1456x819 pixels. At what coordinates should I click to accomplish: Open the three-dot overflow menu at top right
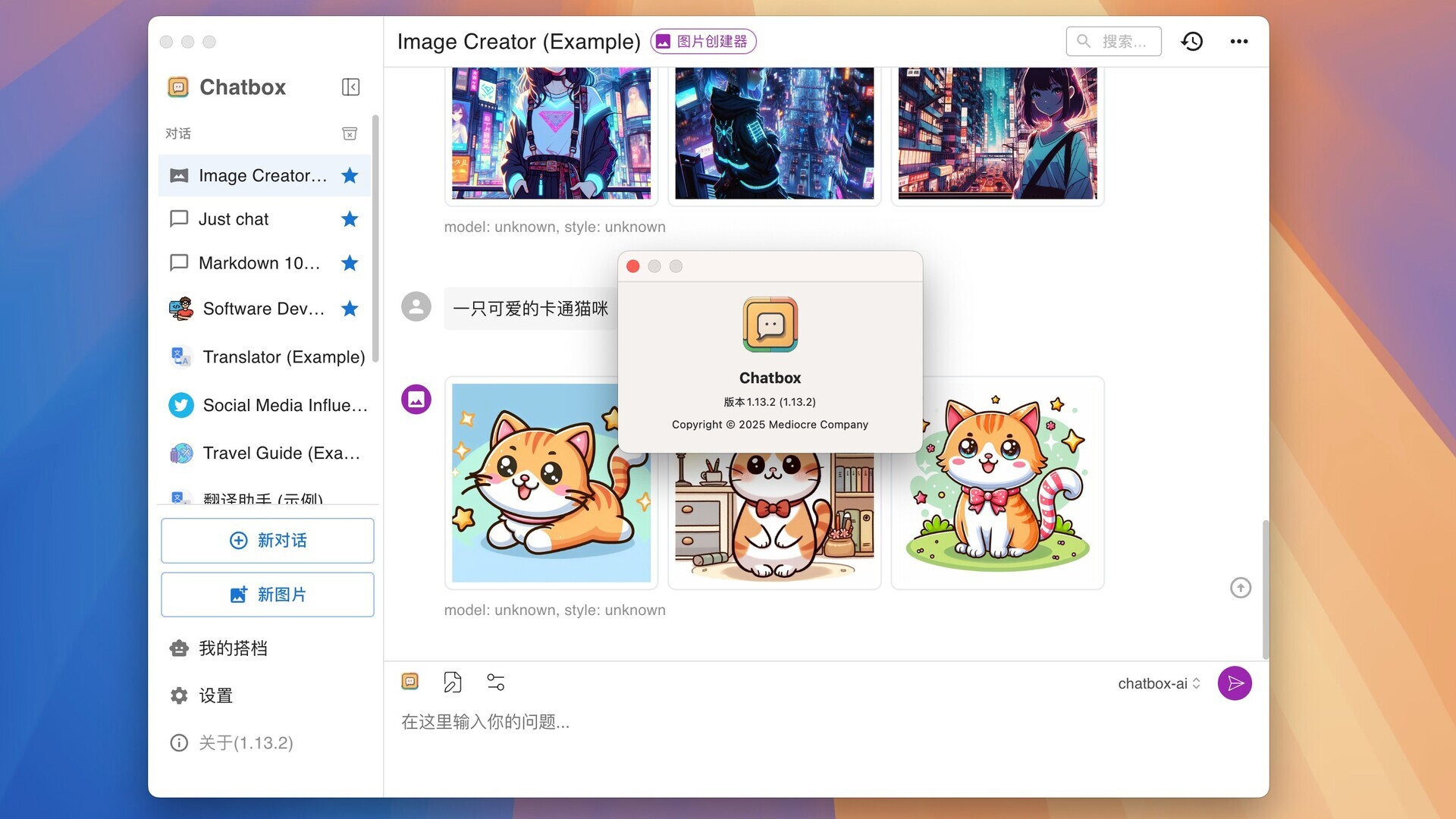point(1239,42)
